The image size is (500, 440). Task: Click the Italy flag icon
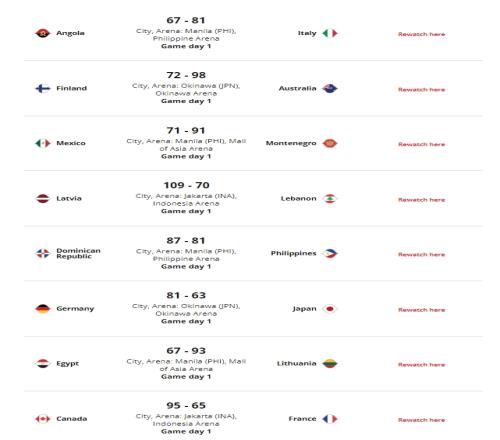(330, 33)
